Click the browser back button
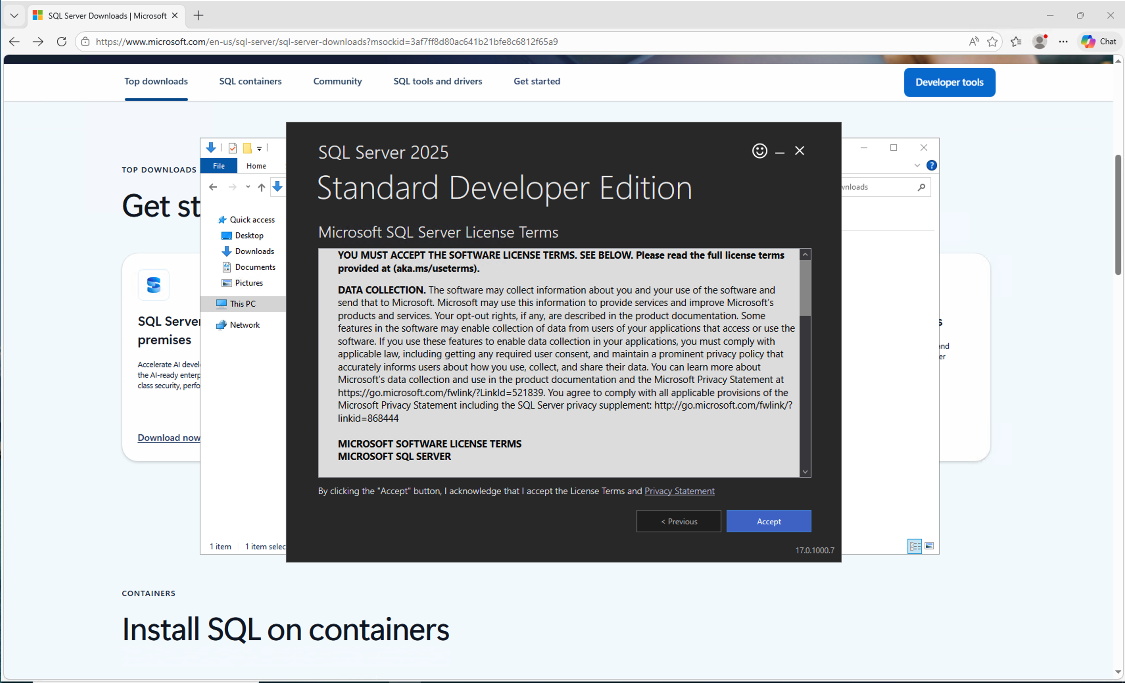1125x683 pixels. pos(14,42)
